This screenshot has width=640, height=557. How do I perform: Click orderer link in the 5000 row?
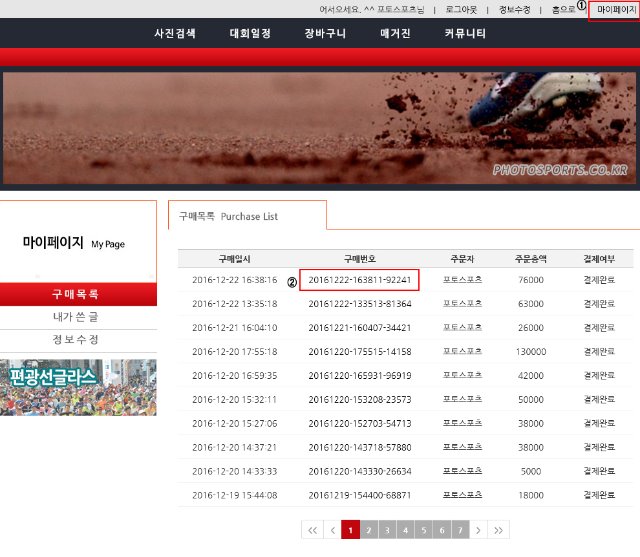pyautogui.click(x=462, y=471)
